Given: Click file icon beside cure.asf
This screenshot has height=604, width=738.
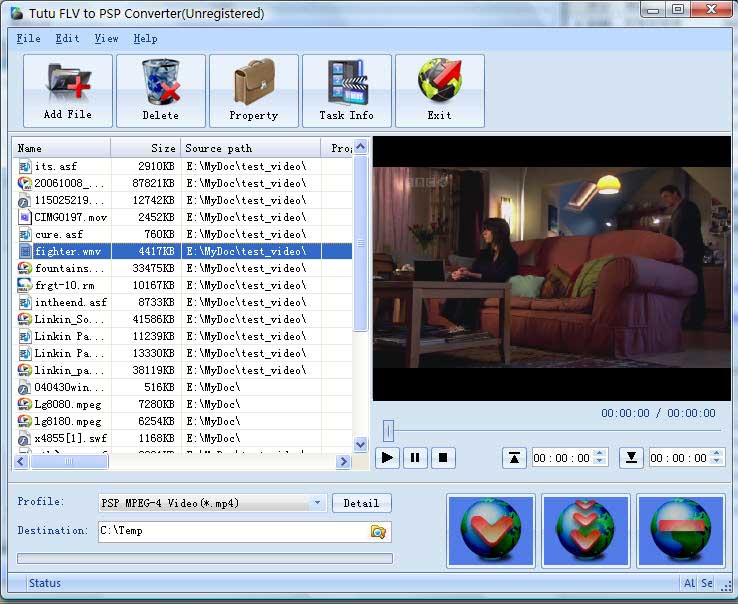Looking at the screenshot, I should tap(24, 234).
